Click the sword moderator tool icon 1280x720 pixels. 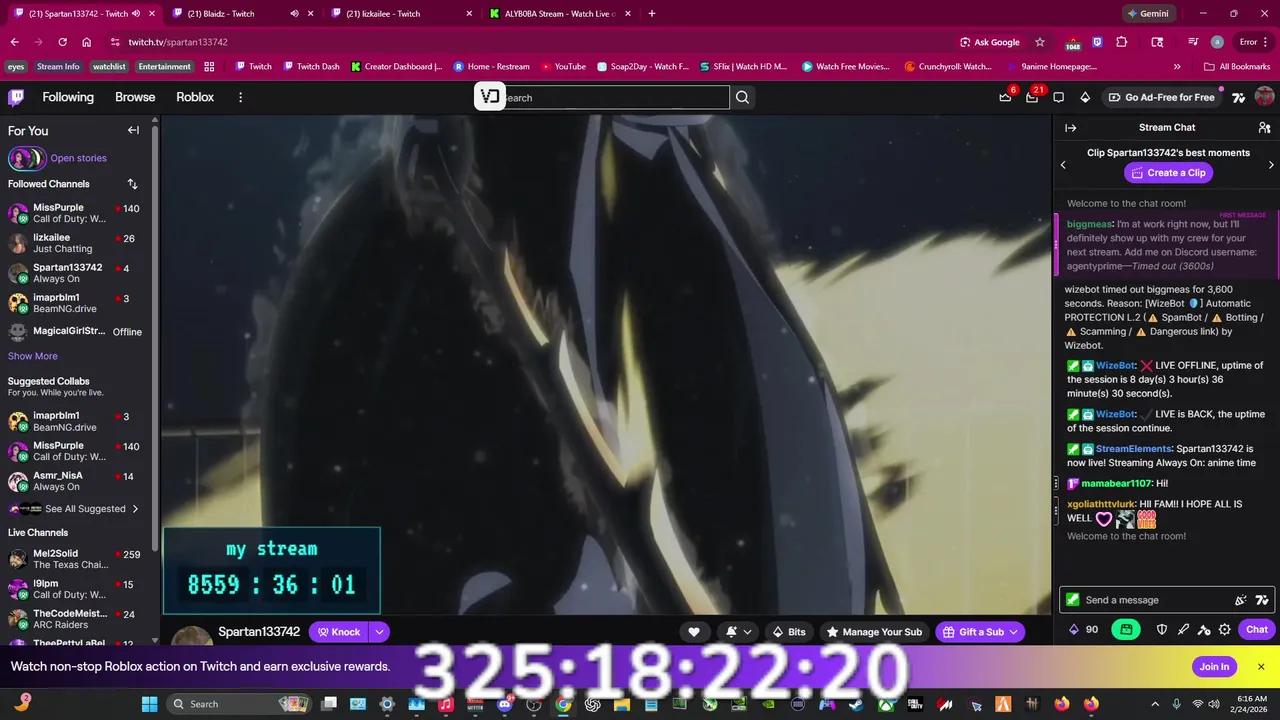[x=1183, y=629]
